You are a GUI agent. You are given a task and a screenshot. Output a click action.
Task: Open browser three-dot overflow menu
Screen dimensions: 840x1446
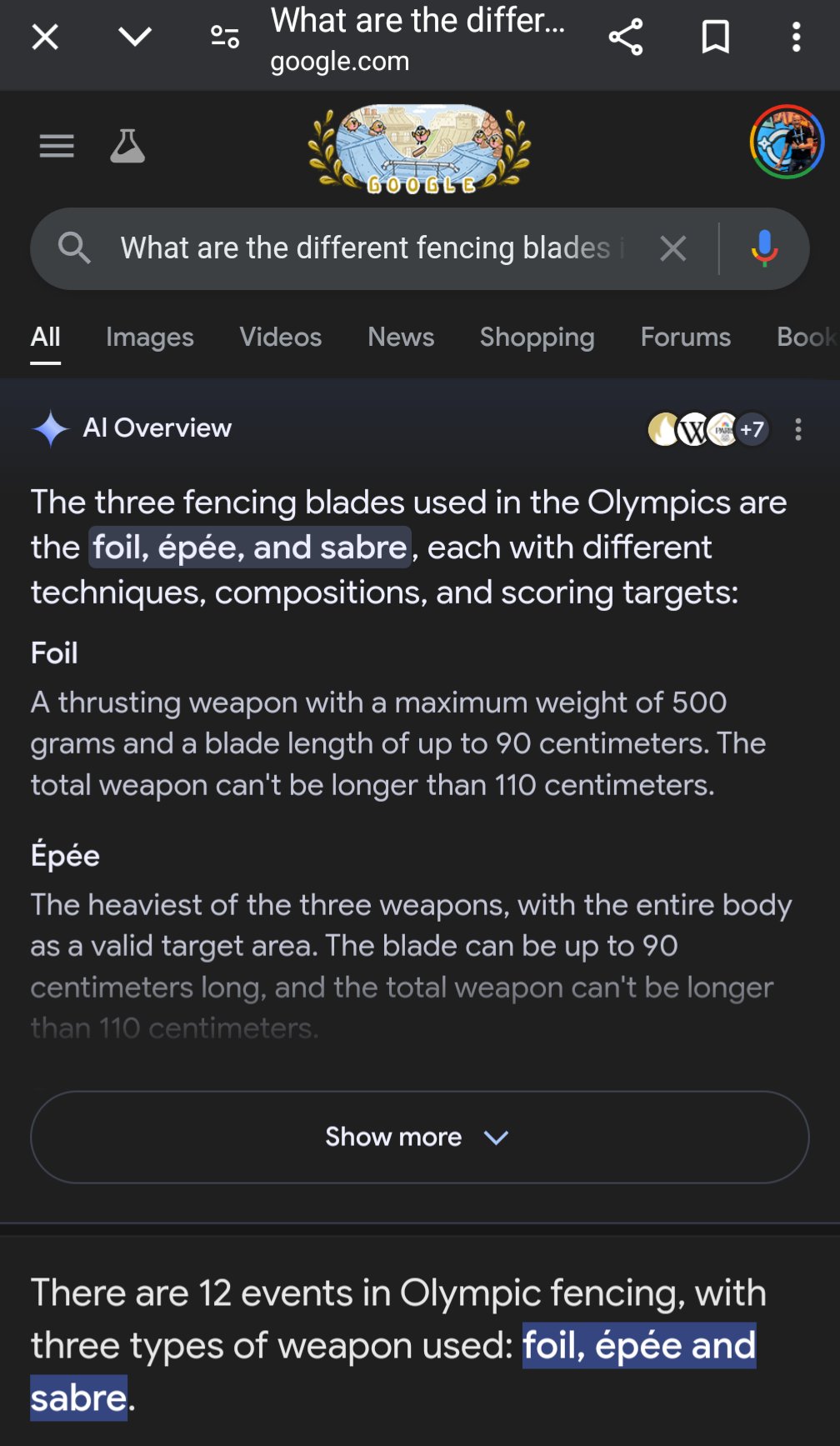click(x=797, y=38)
